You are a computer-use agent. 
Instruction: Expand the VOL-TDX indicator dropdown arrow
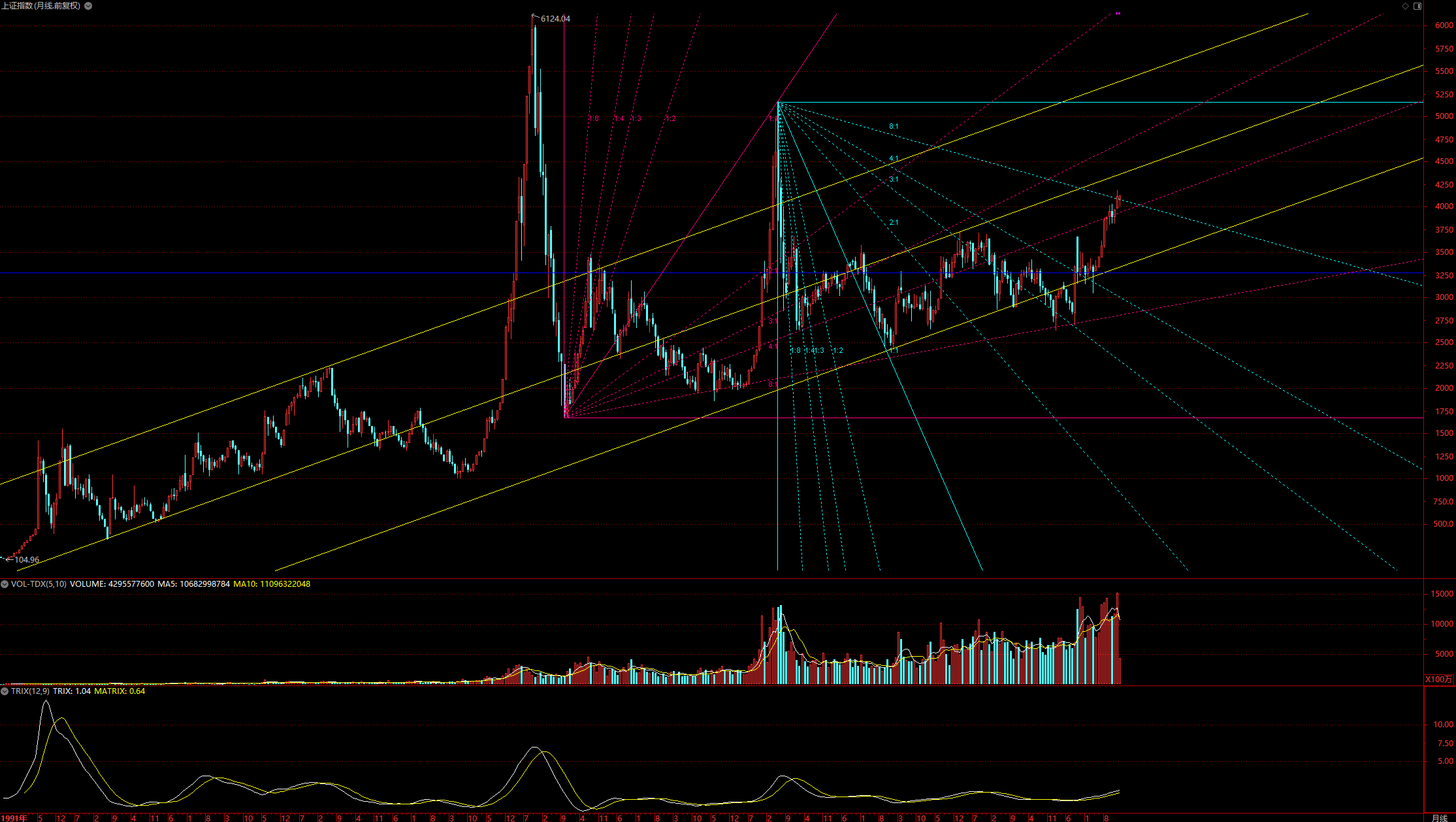click(x=5, y=584)
